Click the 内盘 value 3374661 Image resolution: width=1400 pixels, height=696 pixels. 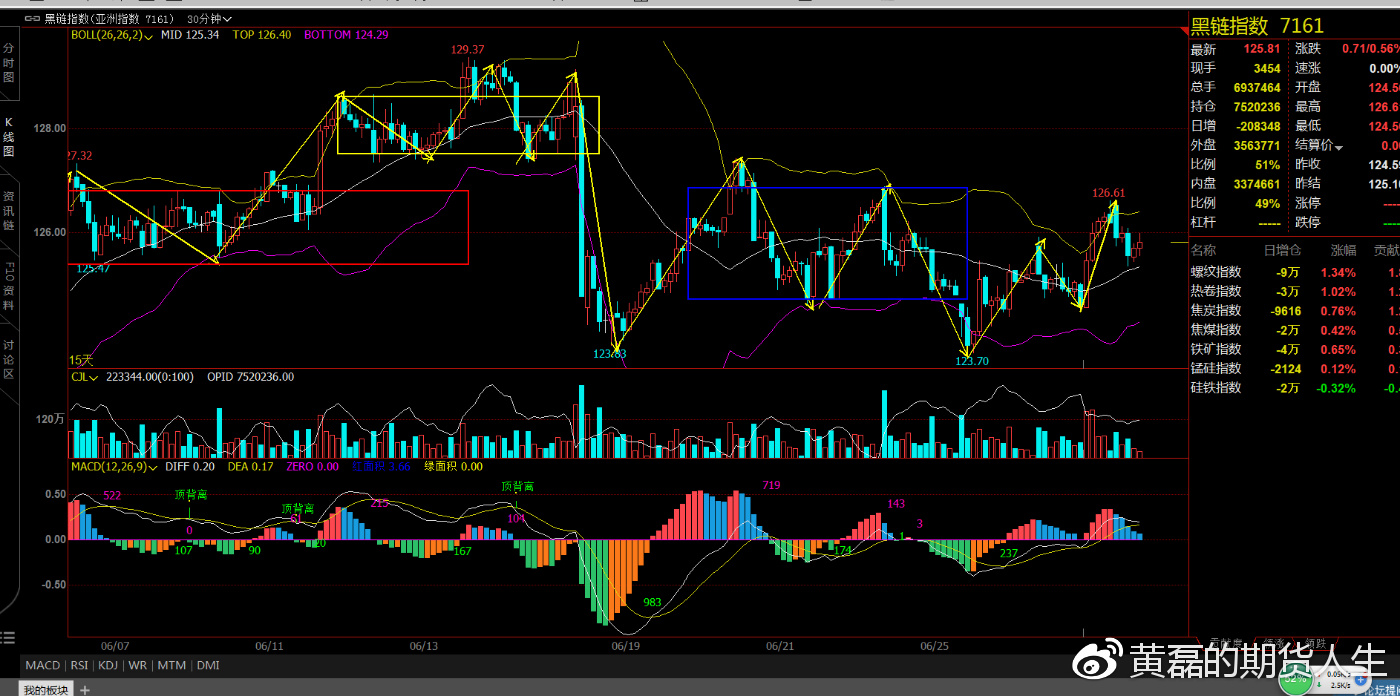(x=1257, y=184)
